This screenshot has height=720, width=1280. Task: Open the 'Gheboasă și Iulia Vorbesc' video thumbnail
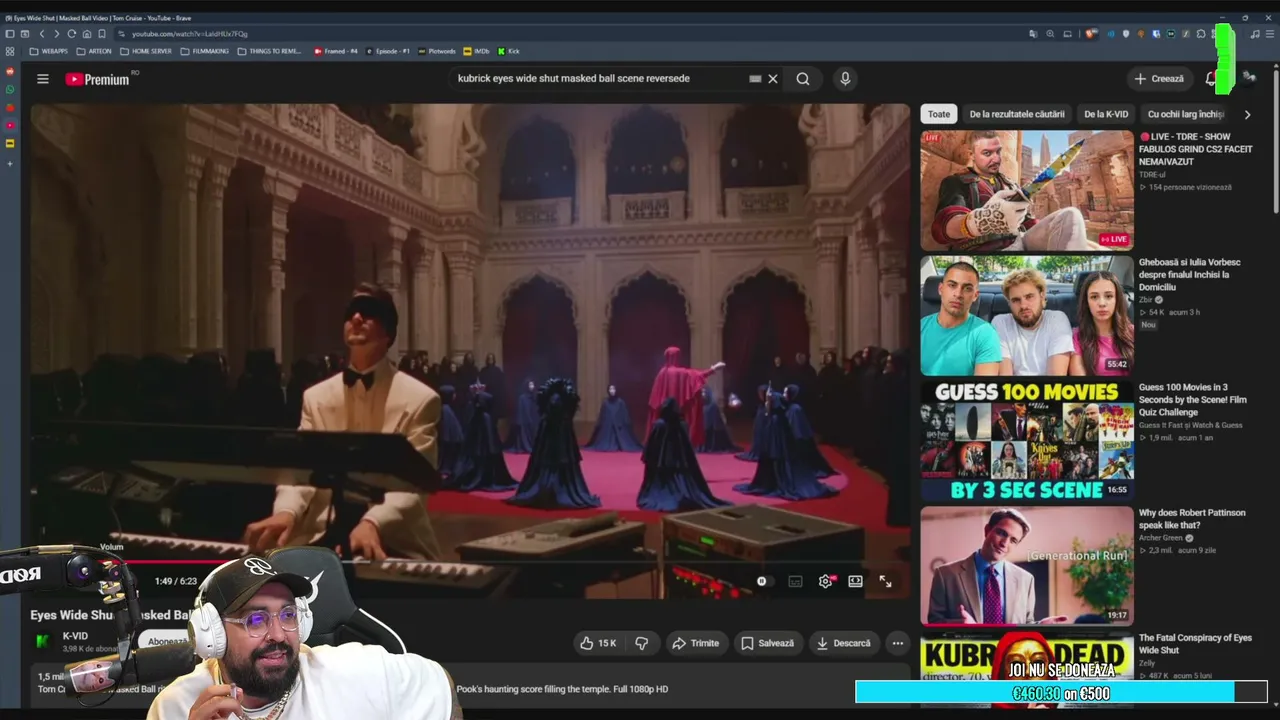(x=1027, y=316)
